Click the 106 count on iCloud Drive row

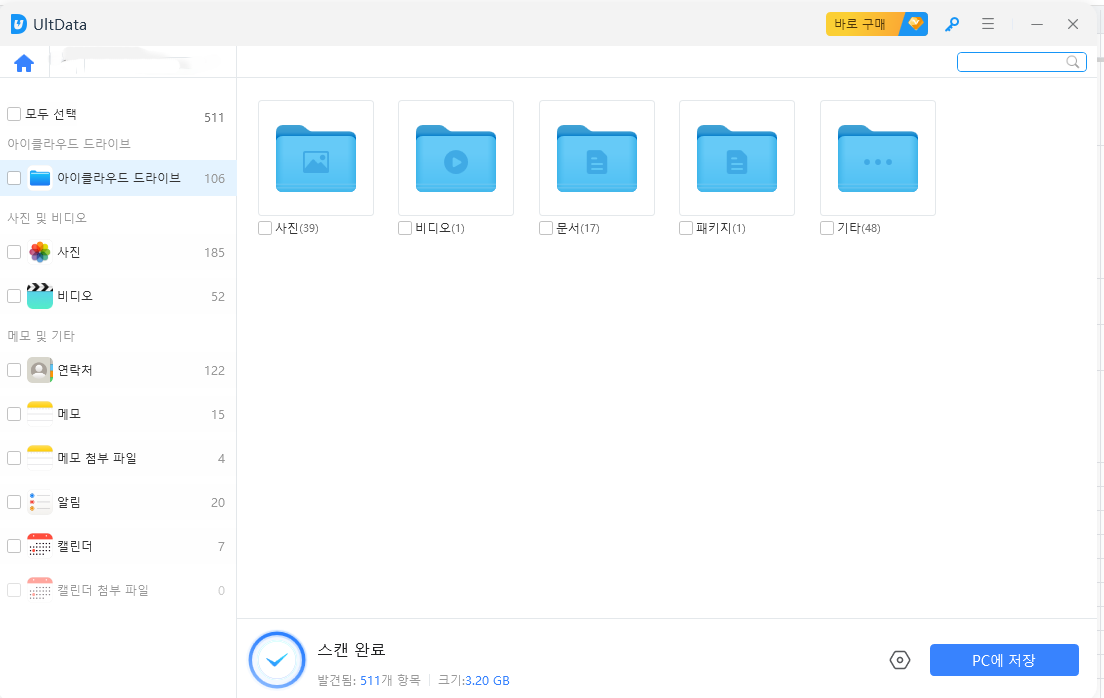point(215,179)
